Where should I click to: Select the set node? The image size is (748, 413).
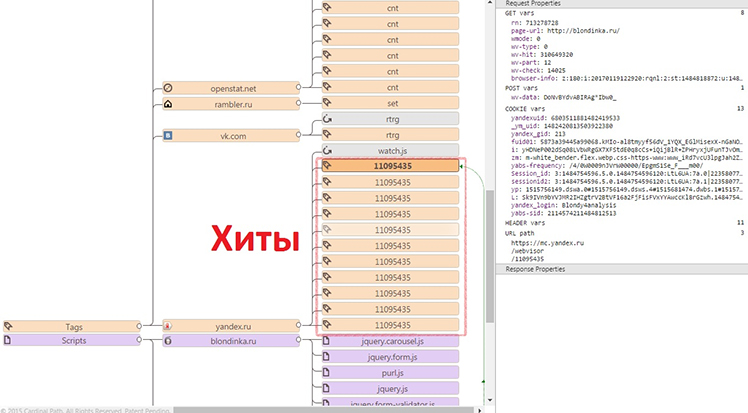pos(390,103)
